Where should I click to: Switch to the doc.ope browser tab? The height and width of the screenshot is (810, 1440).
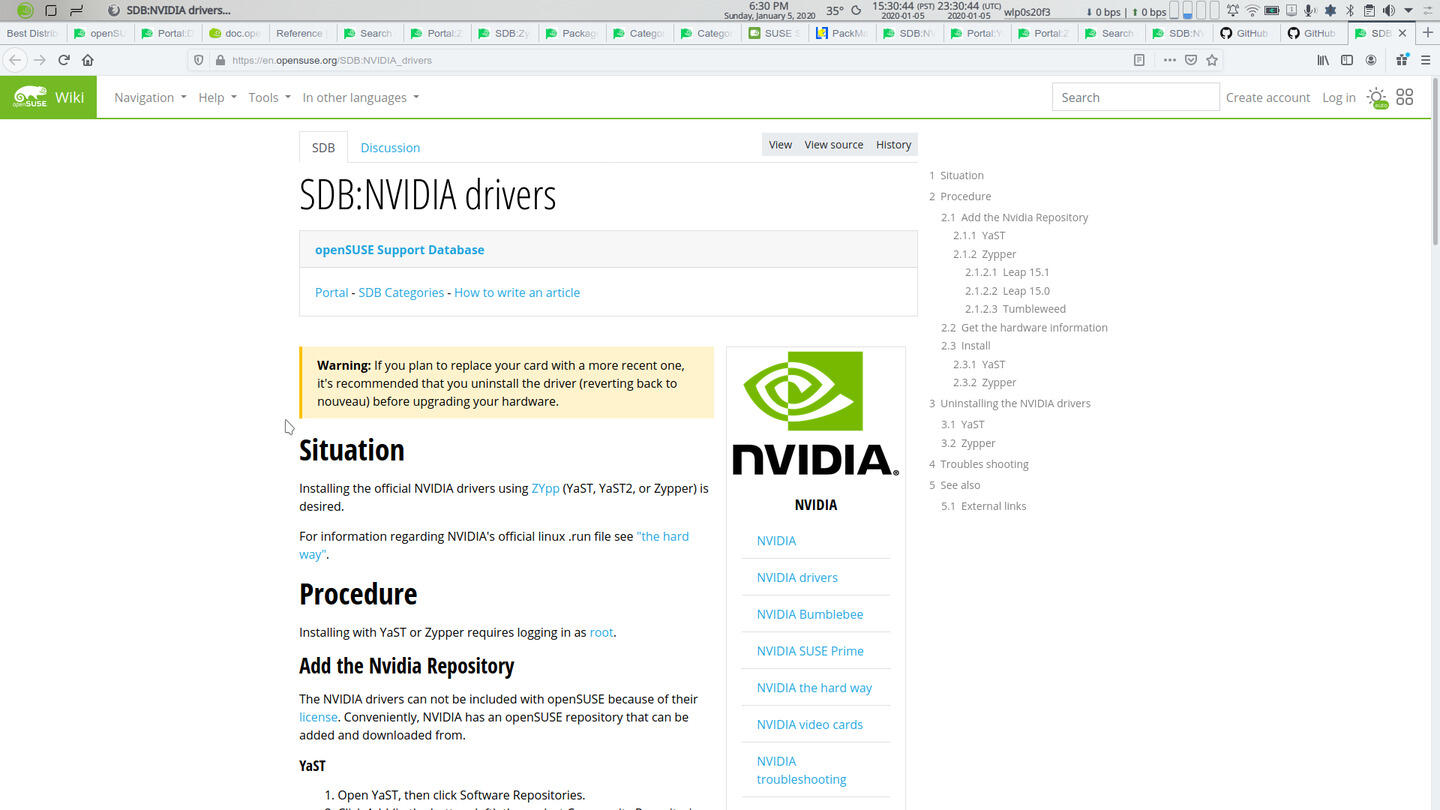[x=234, y=33]
